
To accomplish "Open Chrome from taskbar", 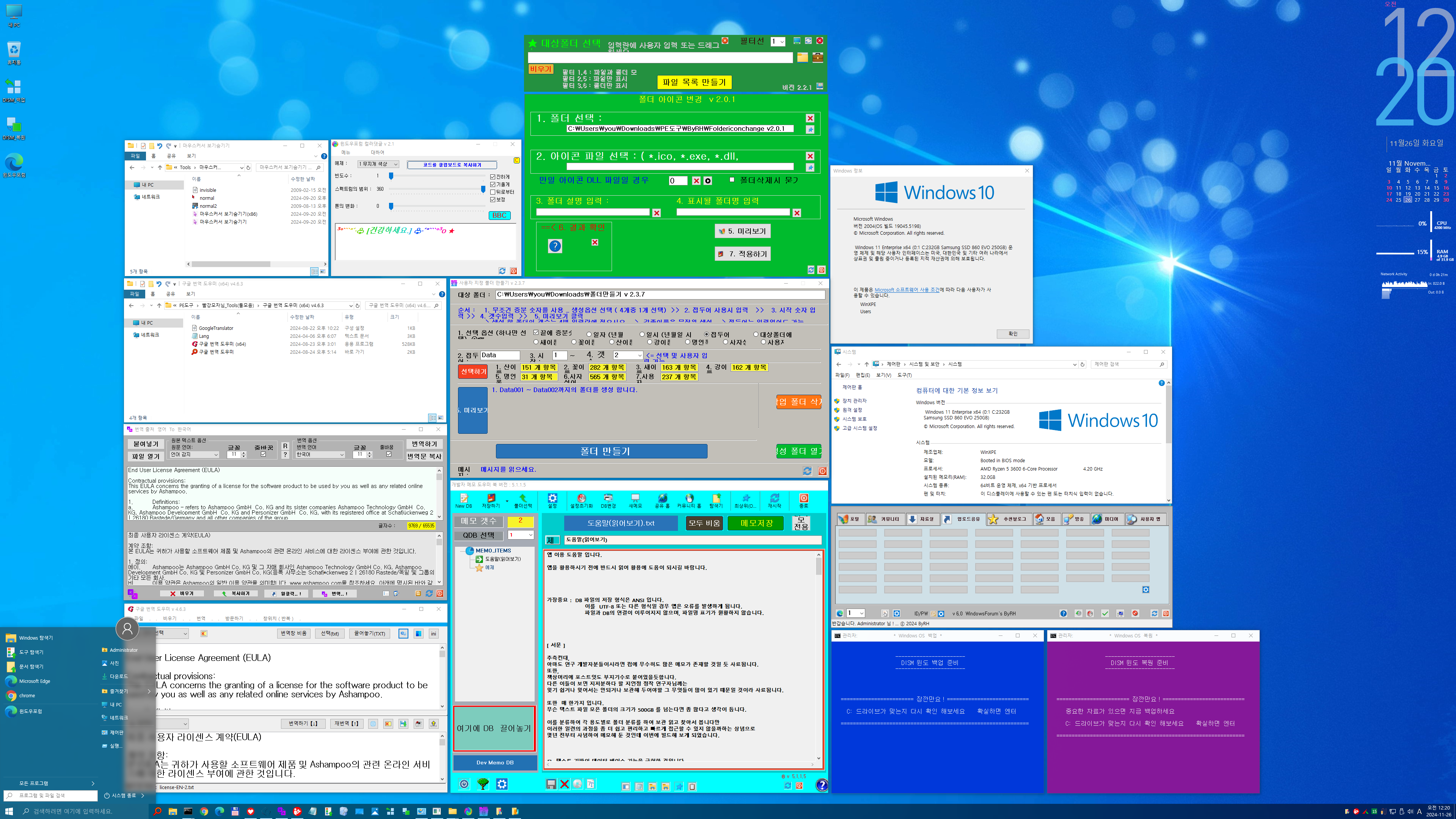I will 204,811.
